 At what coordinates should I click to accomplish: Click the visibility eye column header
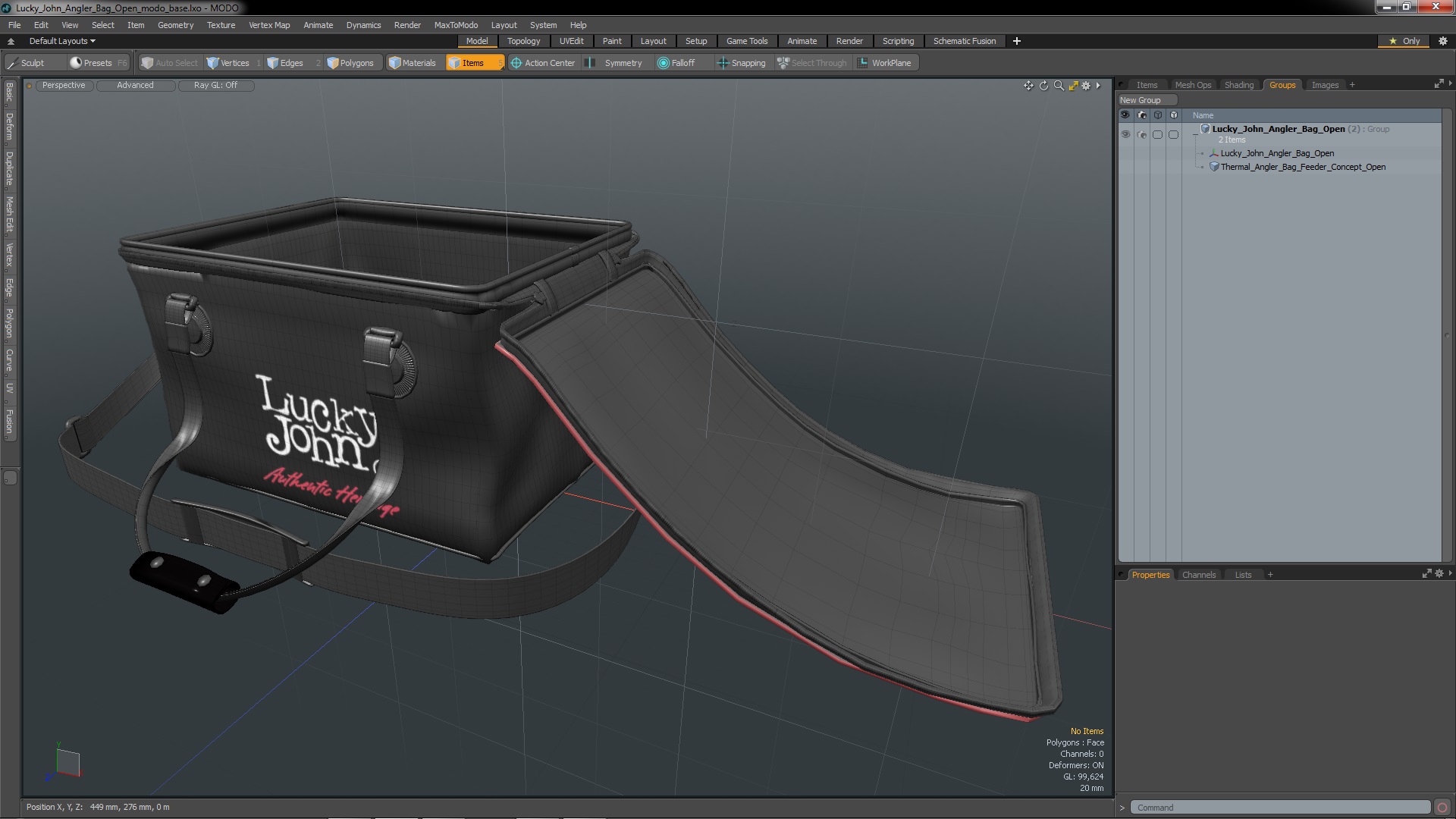[1125, 115]
